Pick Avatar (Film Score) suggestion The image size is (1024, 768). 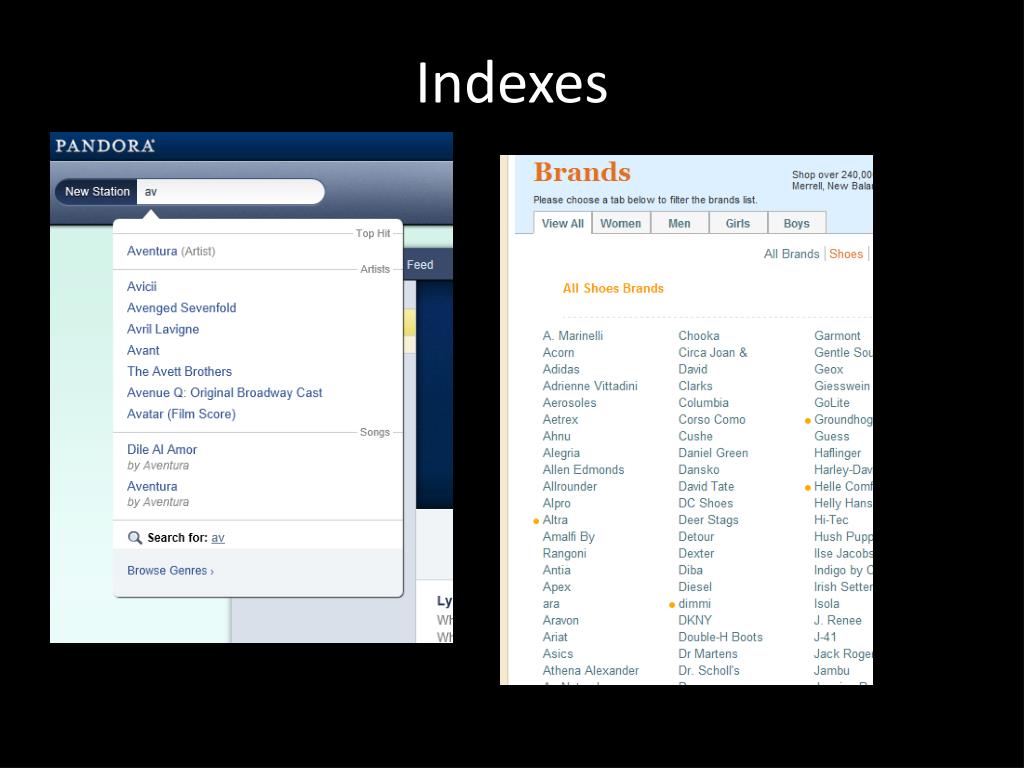pyautogui.click(x=182, y=413)
